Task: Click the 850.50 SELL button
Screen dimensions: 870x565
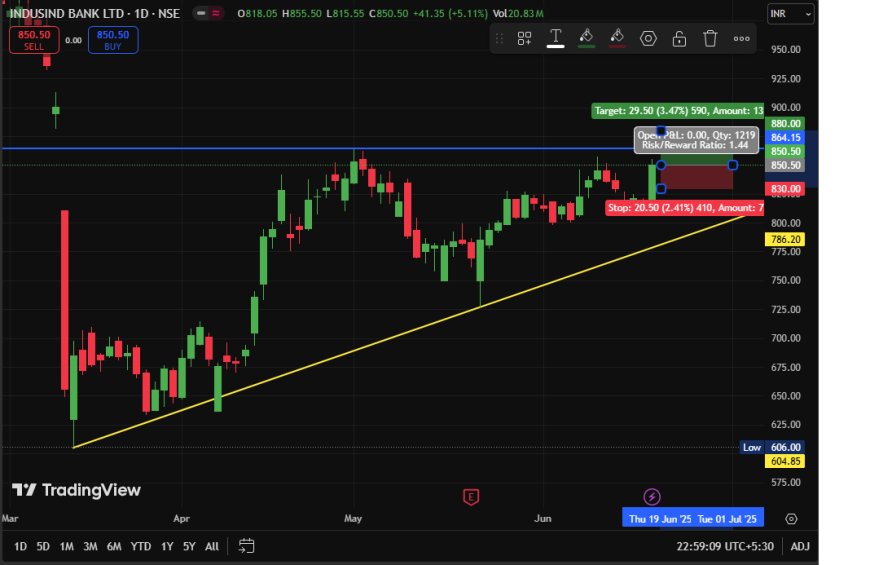Action: point(34,40)
